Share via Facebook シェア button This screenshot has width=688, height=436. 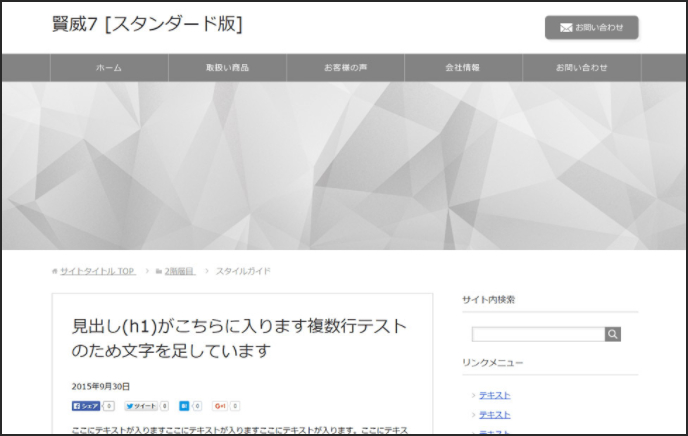coord(86,406)
